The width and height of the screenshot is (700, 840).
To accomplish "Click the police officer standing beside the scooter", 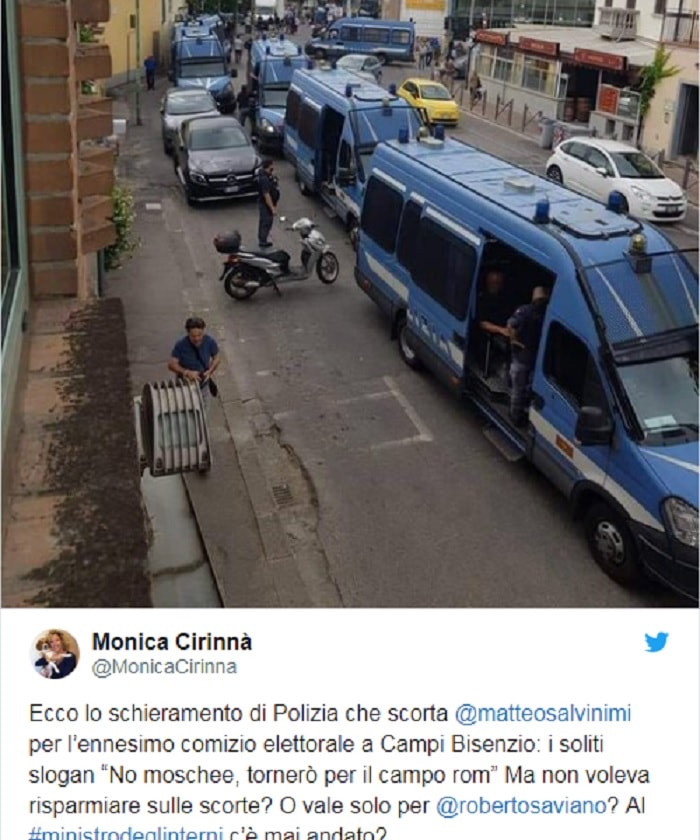I will 268,202.
